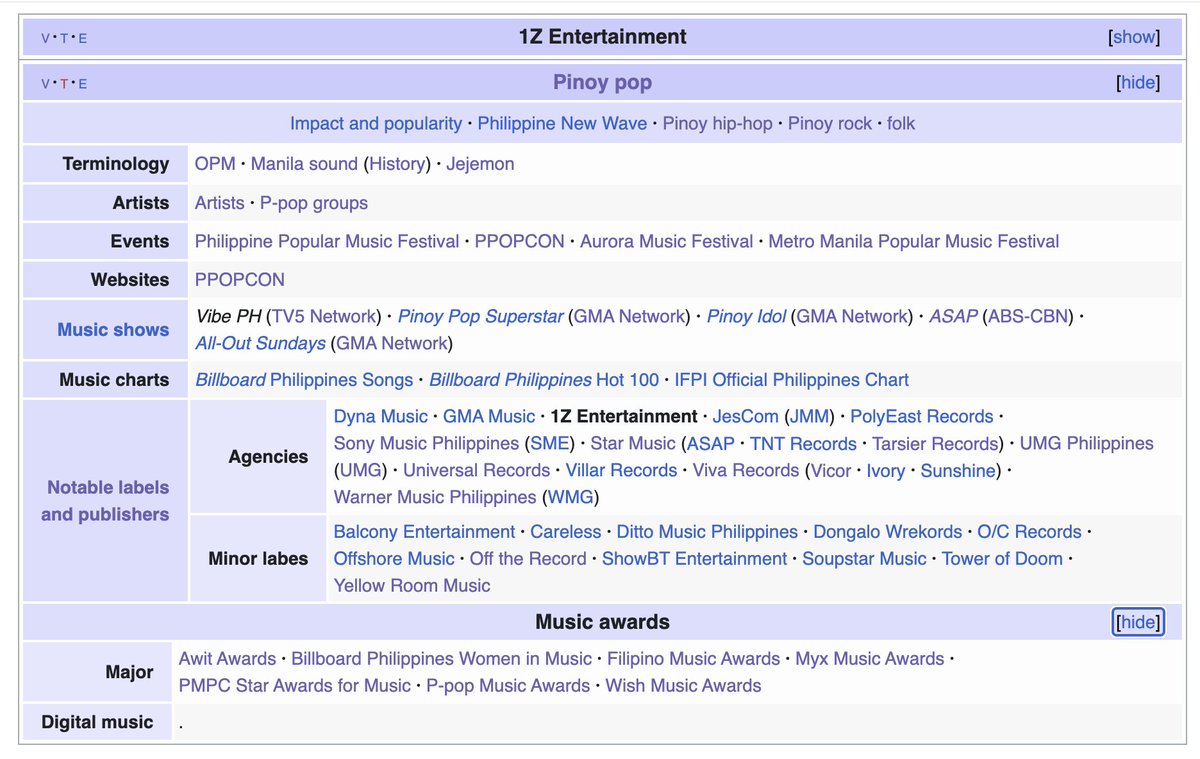Open T link in 1Z Entertainment navbar
Viewport: 1200px width, 759px height.
64,38
